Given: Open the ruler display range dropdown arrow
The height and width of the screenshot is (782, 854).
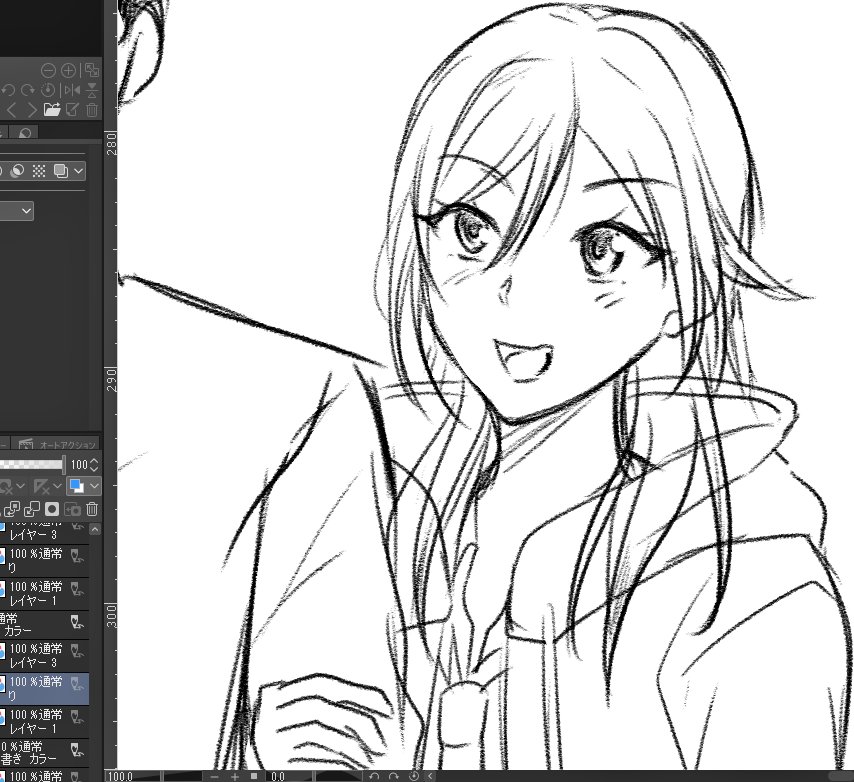Looking at the screenshot, I should (x=57, y=485).
